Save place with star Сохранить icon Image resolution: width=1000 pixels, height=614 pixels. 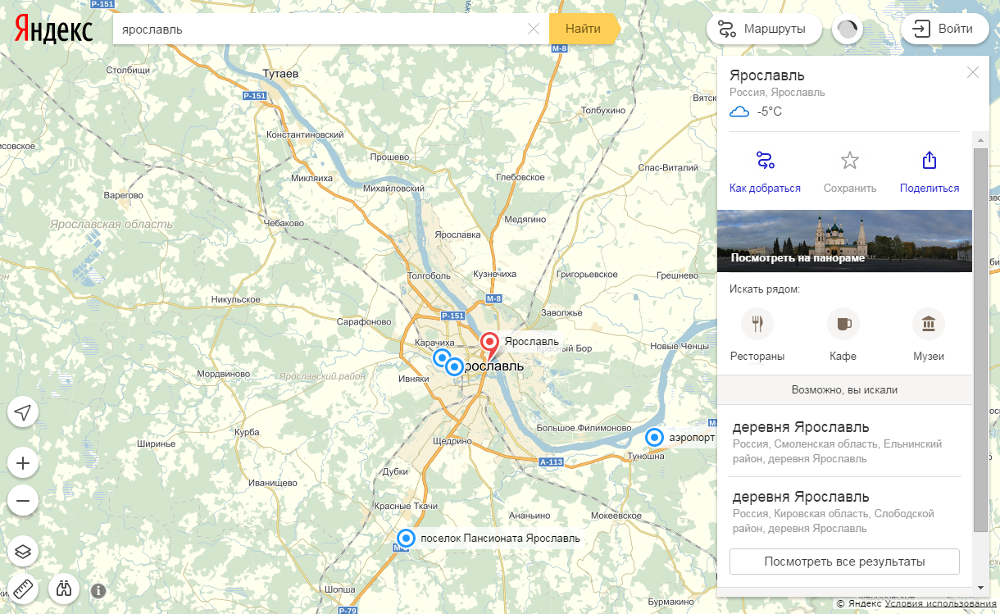(849, 160)
